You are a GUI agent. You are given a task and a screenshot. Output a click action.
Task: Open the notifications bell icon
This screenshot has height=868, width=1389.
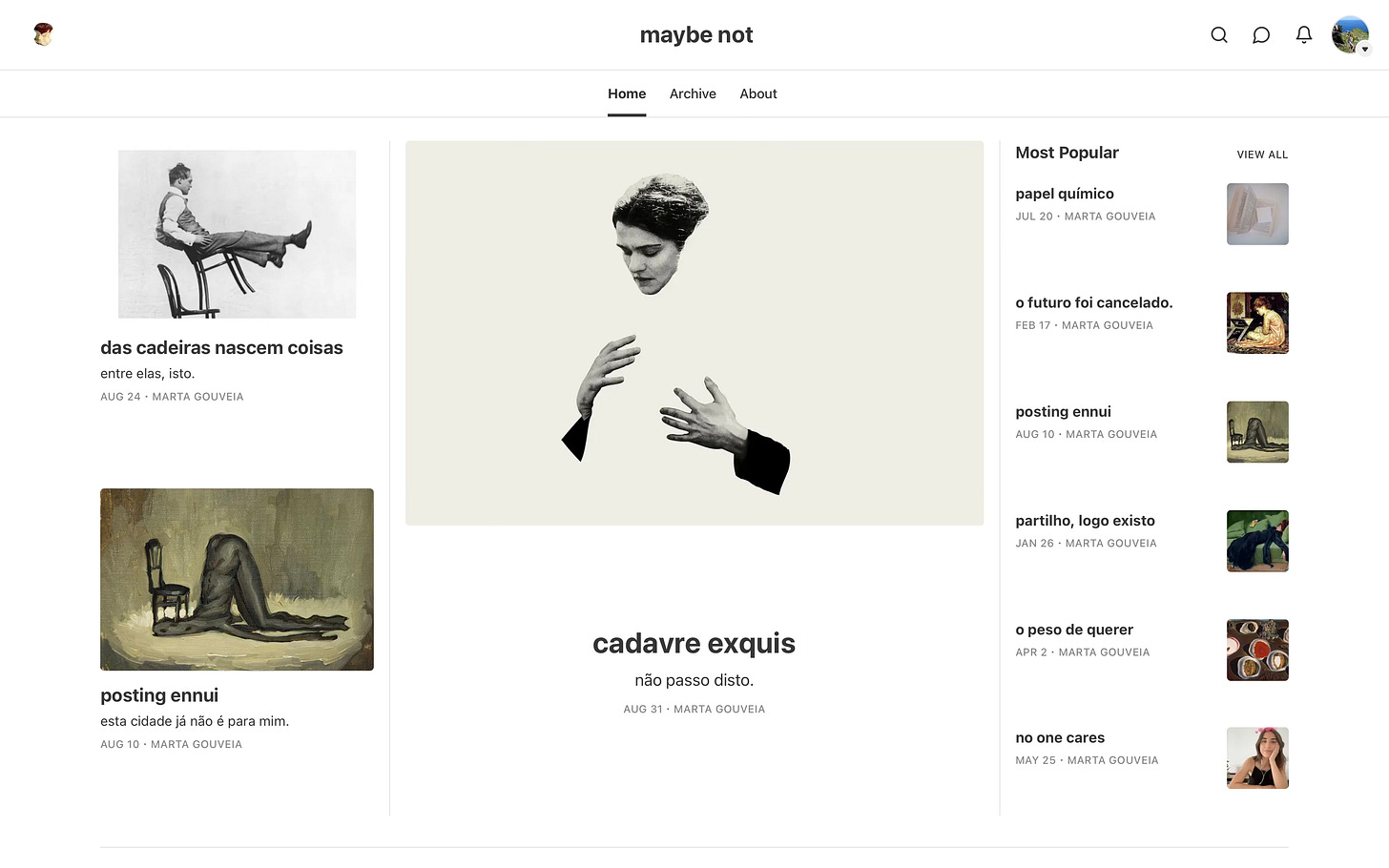tap(1303, 35)
